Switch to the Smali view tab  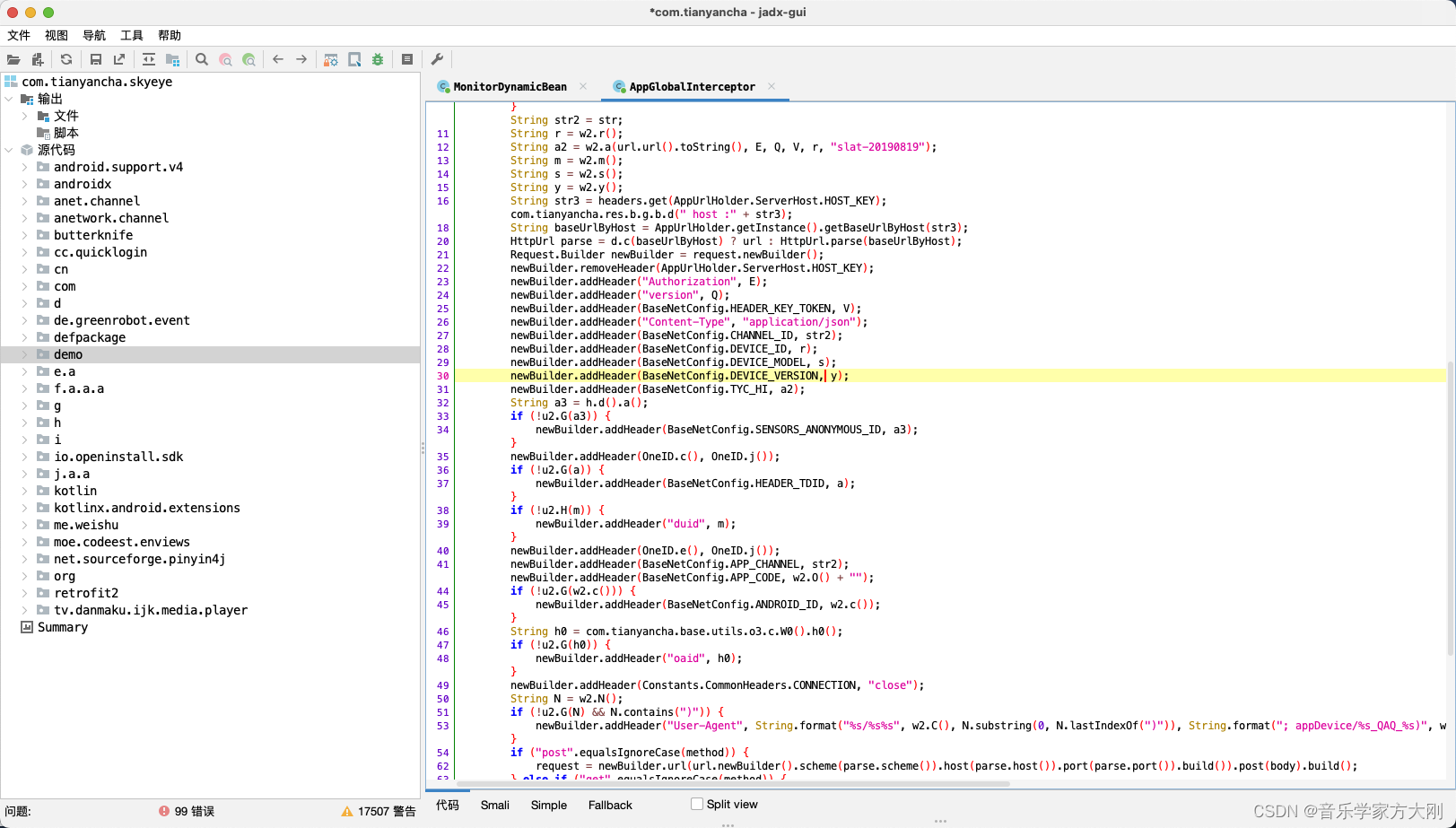click(x=495, y=805)
